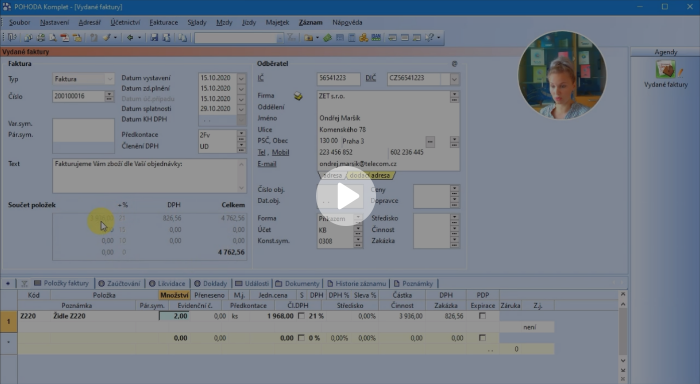Click the filter funnel icon after search box

pyautogui.click(x=291, y=38)
